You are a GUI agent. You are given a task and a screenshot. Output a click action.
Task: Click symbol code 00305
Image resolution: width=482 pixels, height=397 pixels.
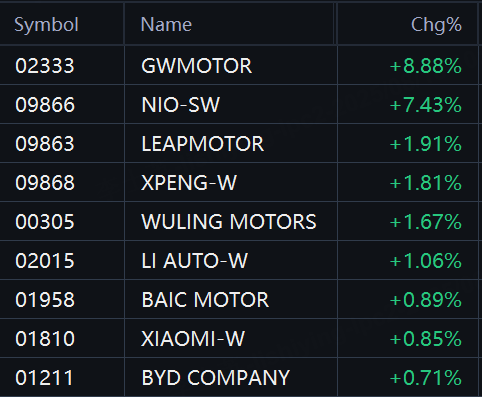(45, 222)
